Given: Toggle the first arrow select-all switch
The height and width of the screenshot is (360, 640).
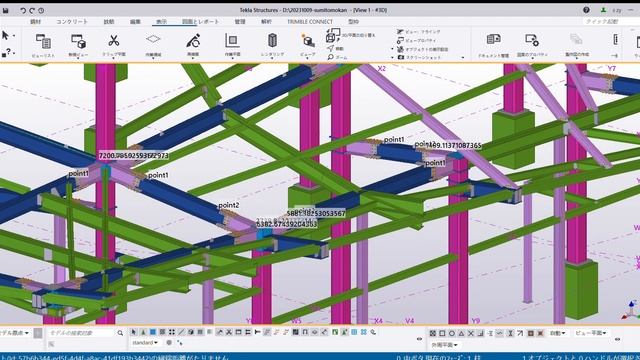Looking at the screenshot, I should (133, 332).
